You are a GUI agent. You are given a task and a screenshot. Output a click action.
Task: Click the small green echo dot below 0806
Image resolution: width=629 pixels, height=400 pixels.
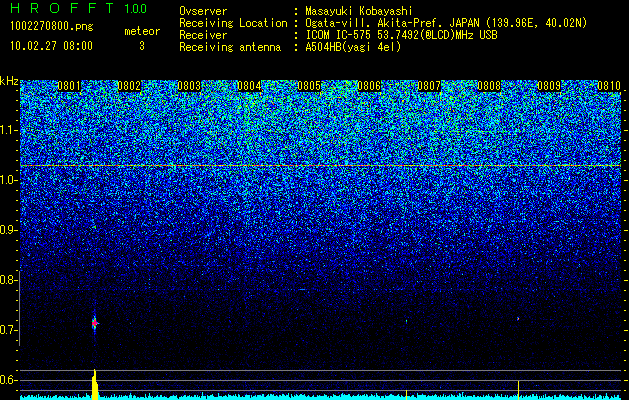406,321
